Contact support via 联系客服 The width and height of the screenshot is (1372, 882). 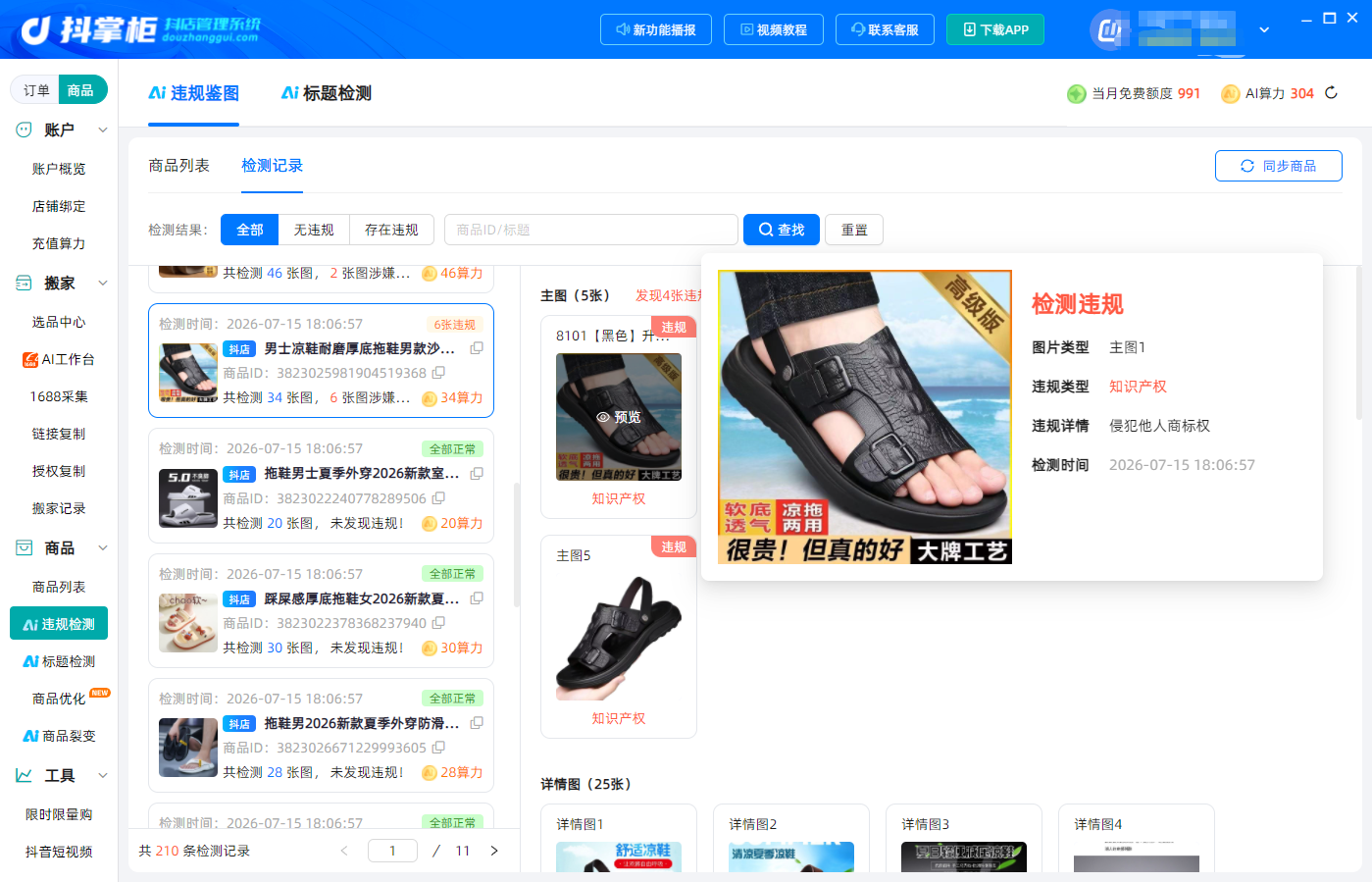pyautogui.click(x=885, y=29)
